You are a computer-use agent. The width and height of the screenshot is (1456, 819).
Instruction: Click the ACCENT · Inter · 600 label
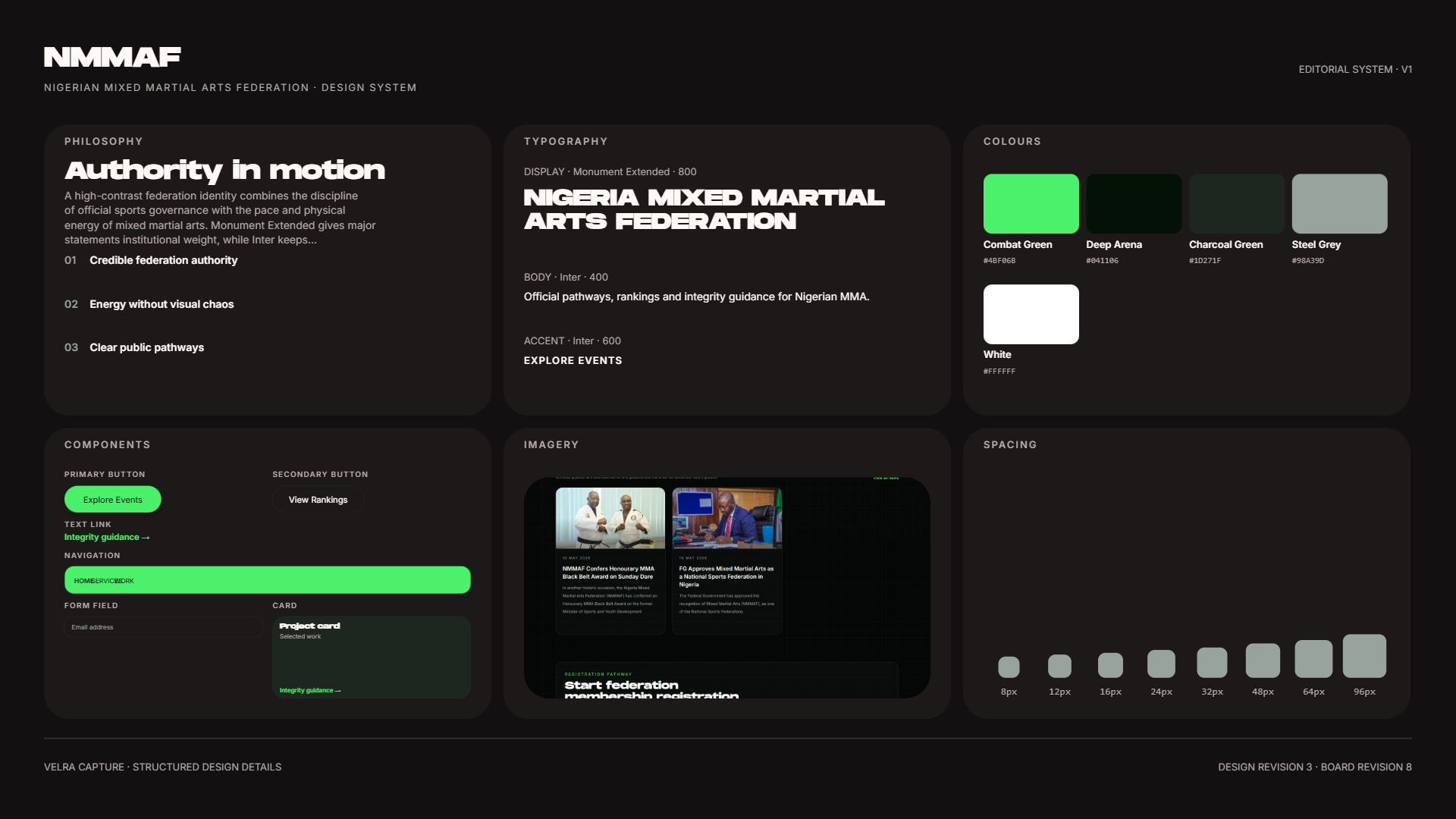click(573, 341)
